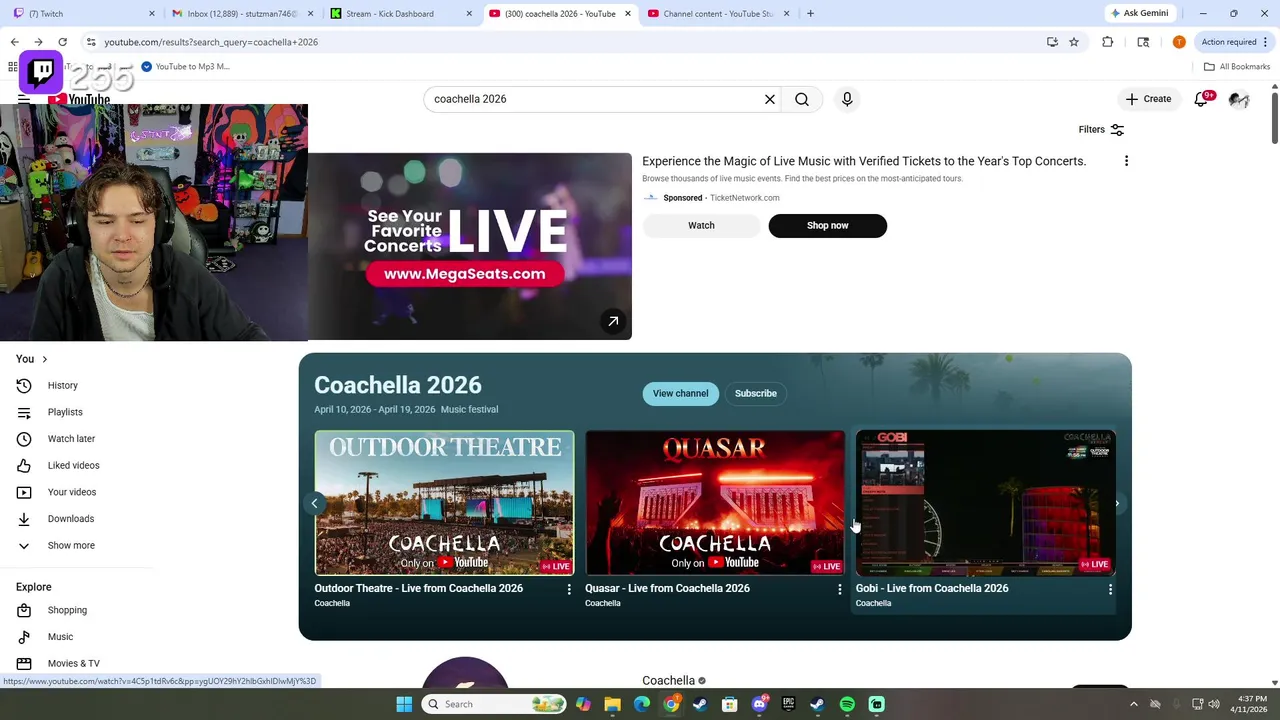The height and width of the screenshot is (720, 1280).
Task: Open Movies & TV under Explore
Action: (x=73, y=664)
